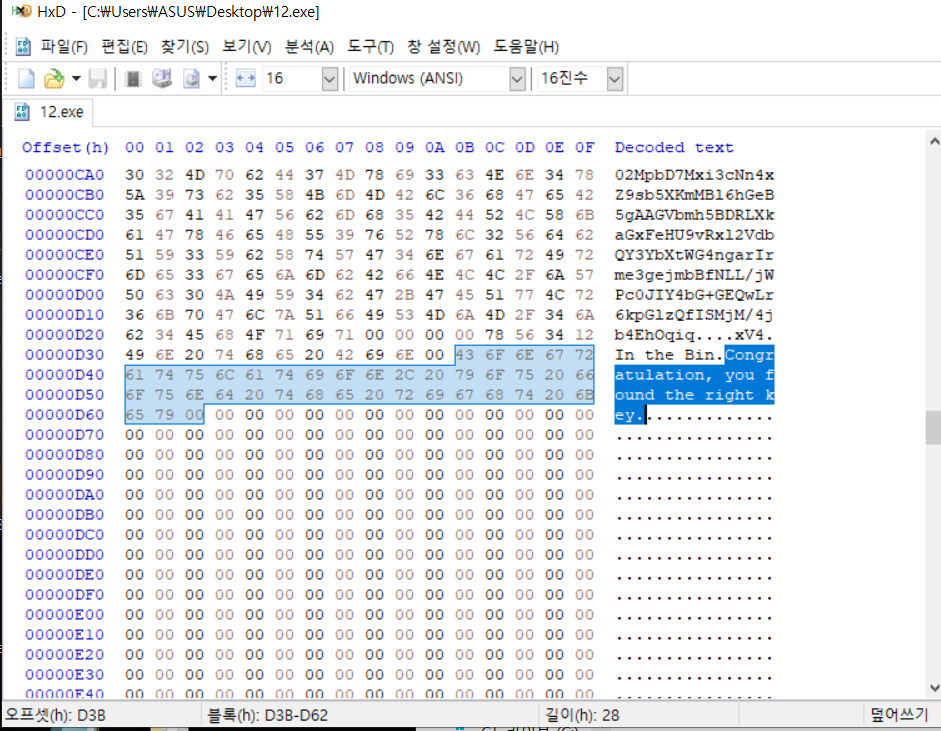Click the vertical scrollbar thumb
The width and height of the screenshot is (941, 731).
(933, 427)
